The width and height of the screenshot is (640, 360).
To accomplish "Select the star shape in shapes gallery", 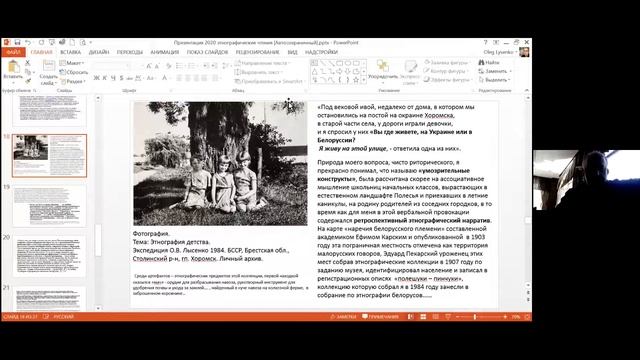I will (x=356, y=80).
